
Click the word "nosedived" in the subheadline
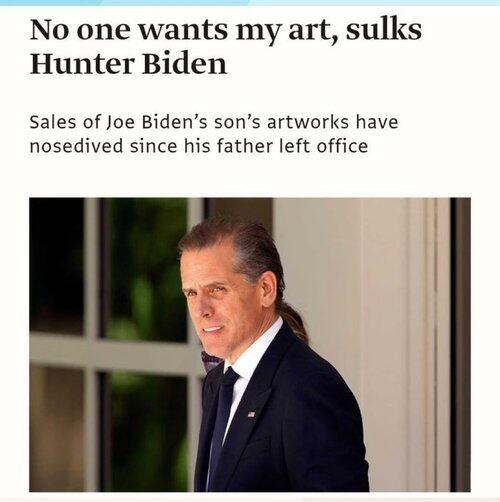[76, 146]
